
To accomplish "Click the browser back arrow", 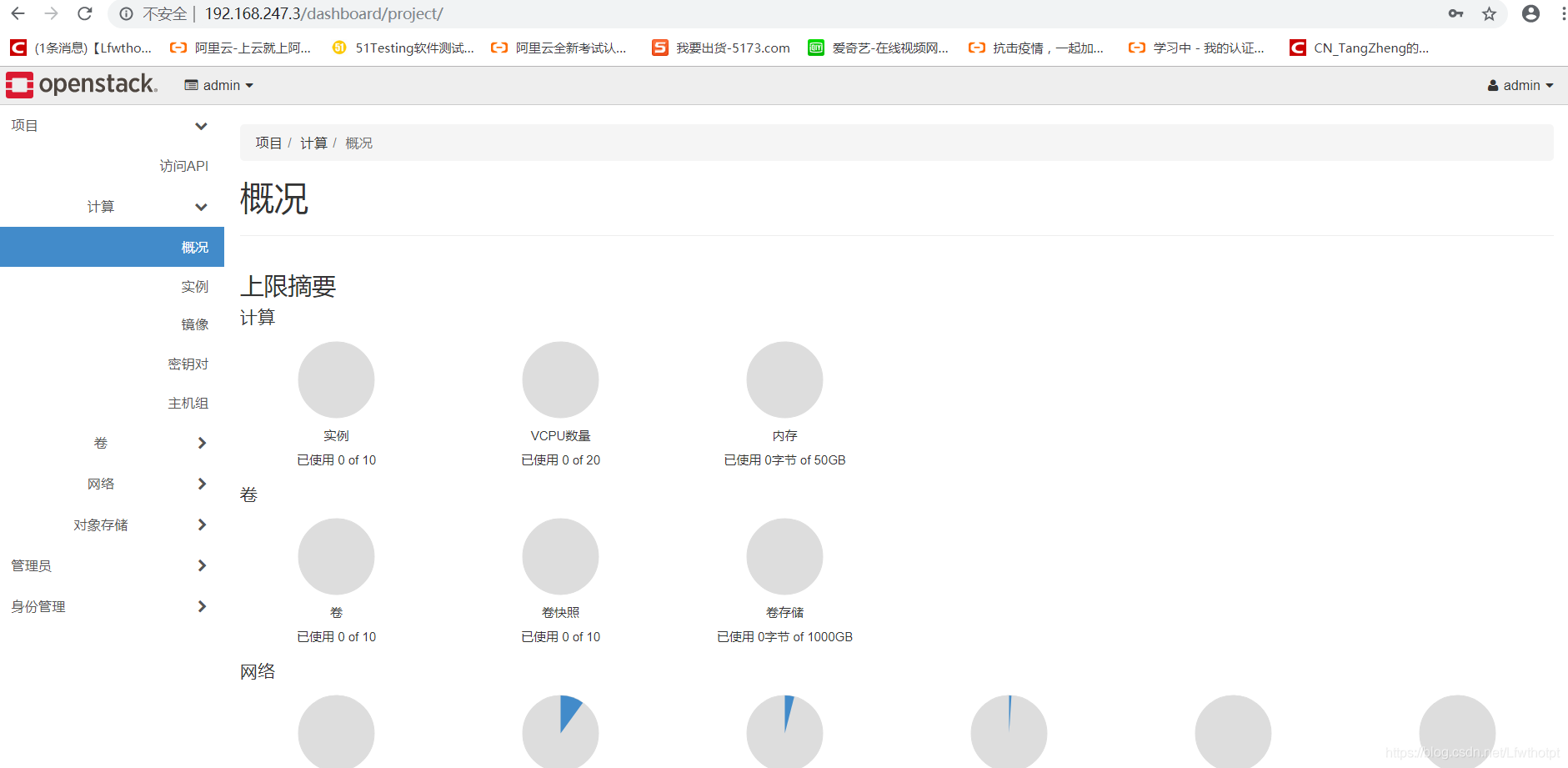I will click(x=18, y=13).
